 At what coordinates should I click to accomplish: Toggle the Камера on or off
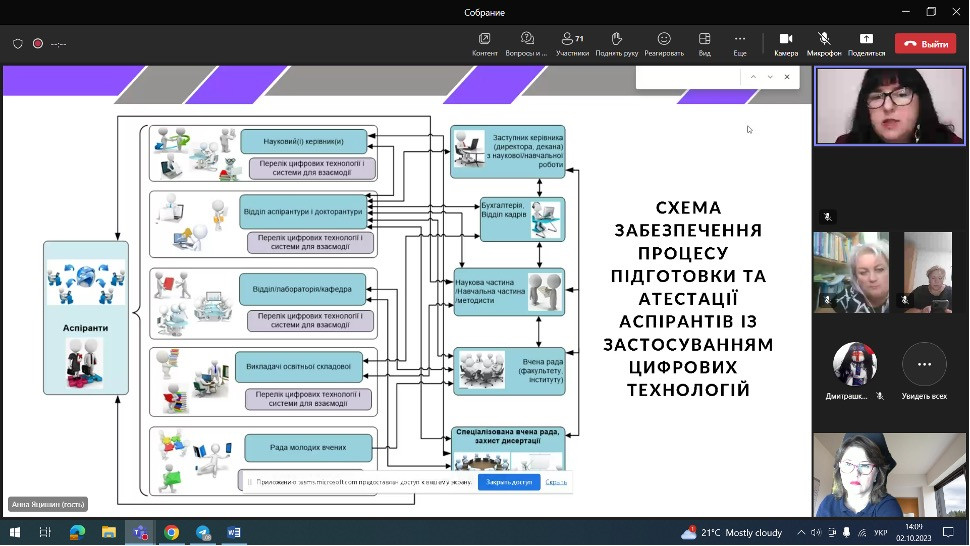click(786, 43)
